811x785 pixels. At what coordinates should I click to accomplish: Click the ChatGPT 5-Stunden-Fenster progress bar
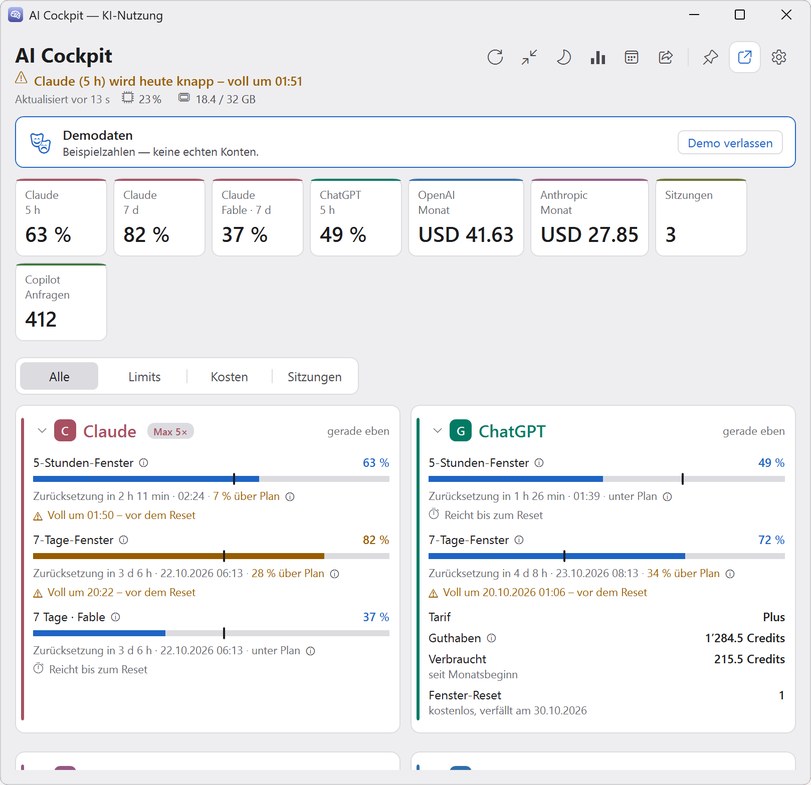(x=607, y=479)
